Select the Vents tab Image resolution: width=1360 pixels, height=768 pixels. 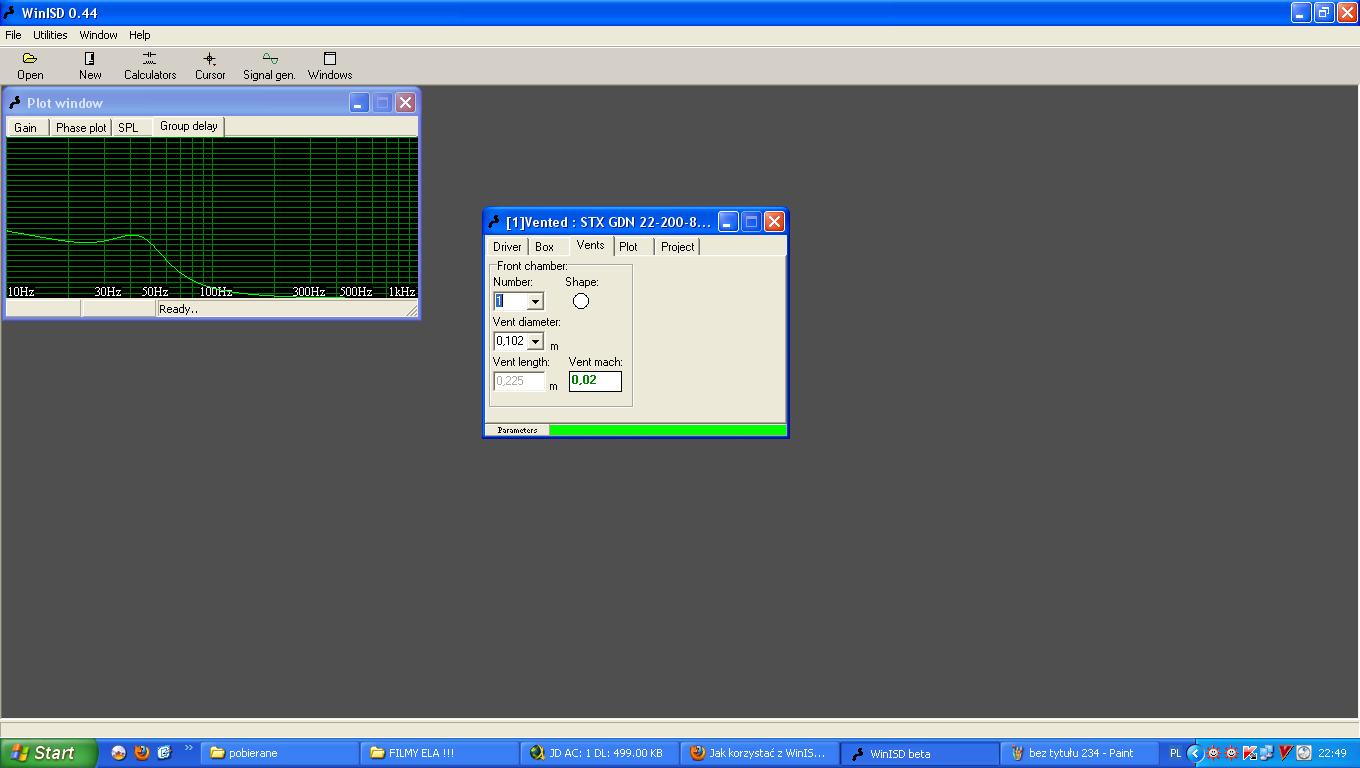pos(590,245)
